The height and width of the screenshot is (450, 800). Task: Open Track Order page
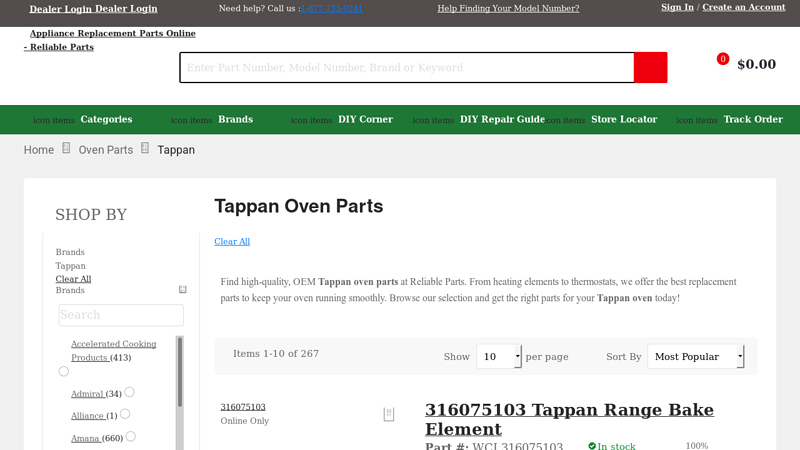click(x=753, y=119)
